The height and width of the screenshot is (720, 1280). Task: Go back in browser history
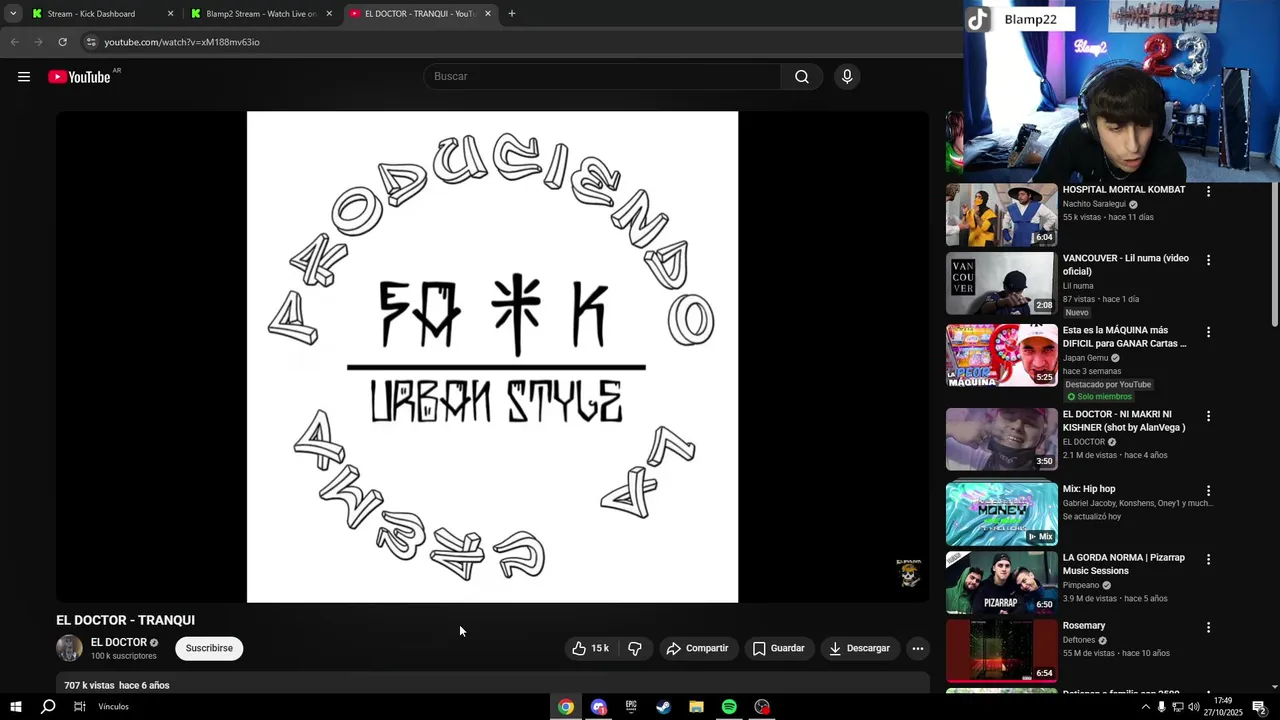coord(14,42)
